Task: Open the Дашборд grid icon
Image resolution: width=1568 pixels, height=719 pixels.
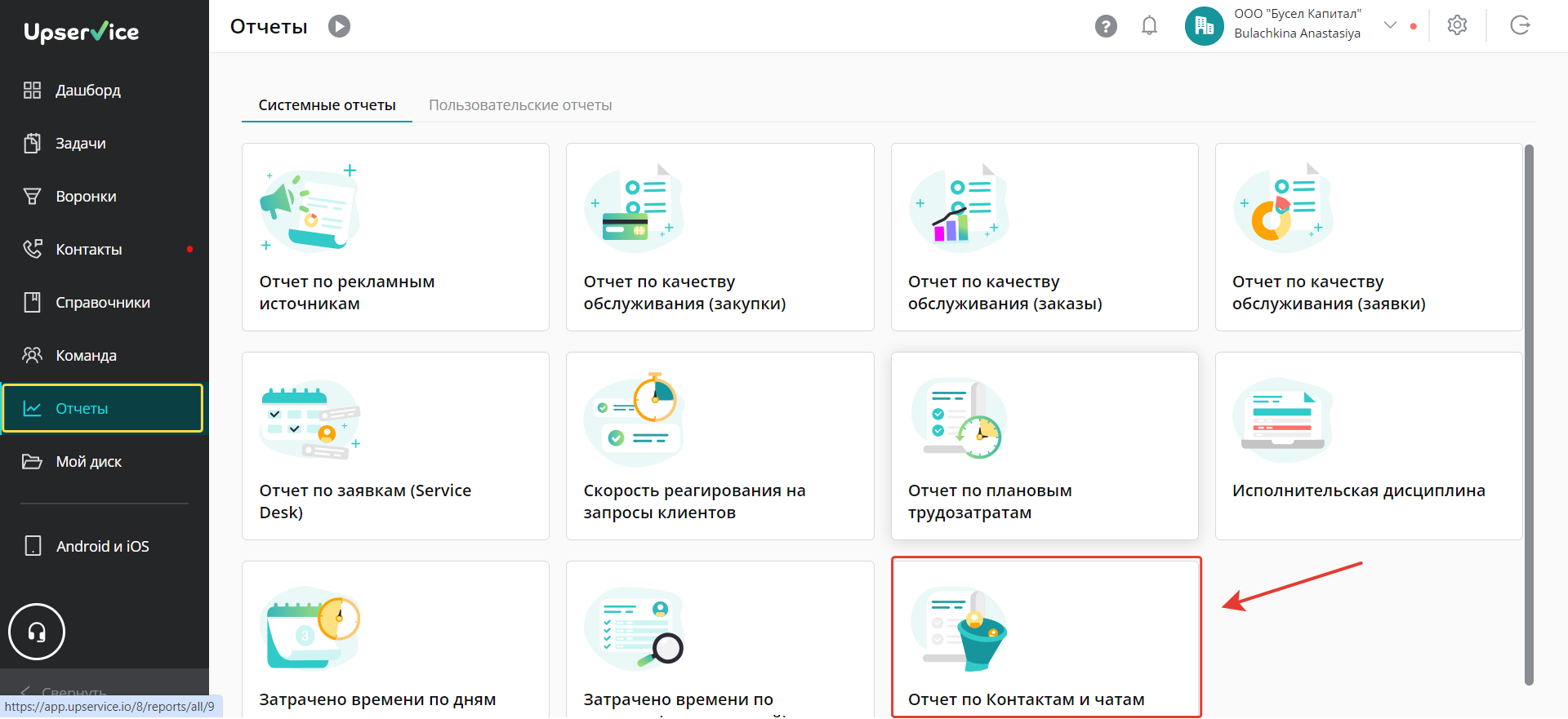Action: coord(32,91)
